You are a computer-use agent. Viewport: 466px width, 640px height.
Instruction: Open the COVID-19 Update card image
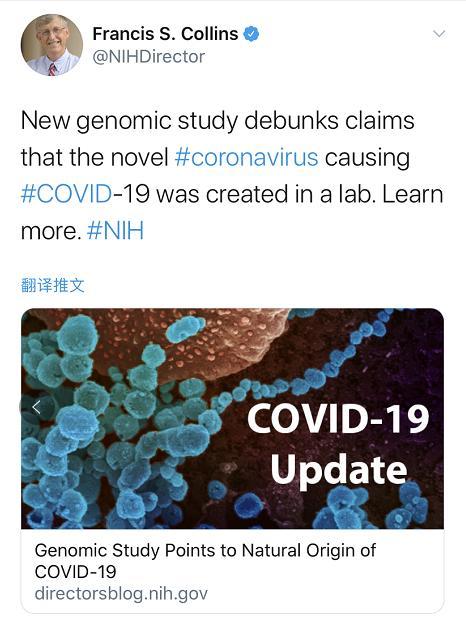(233, 418)
